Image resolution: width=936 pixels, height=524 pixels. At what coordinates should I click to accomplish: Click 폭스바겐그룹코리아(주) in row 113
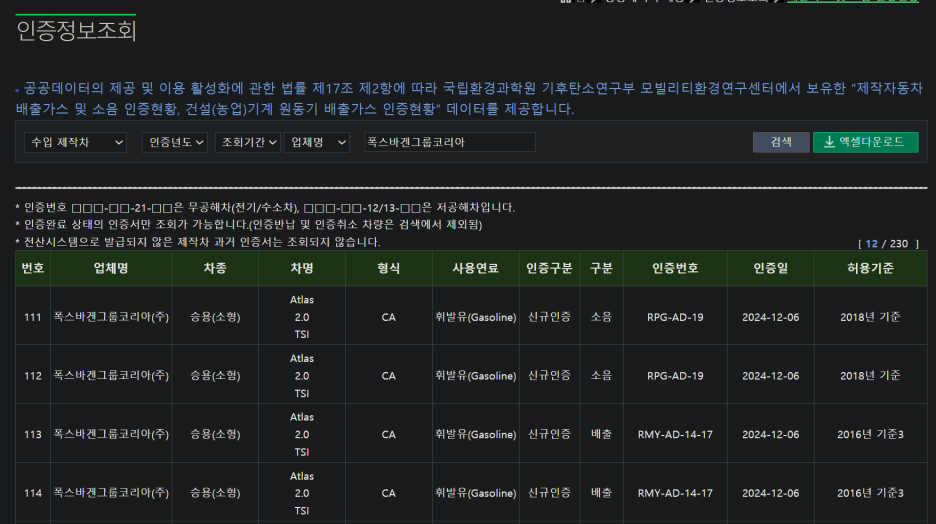point(111,434)
